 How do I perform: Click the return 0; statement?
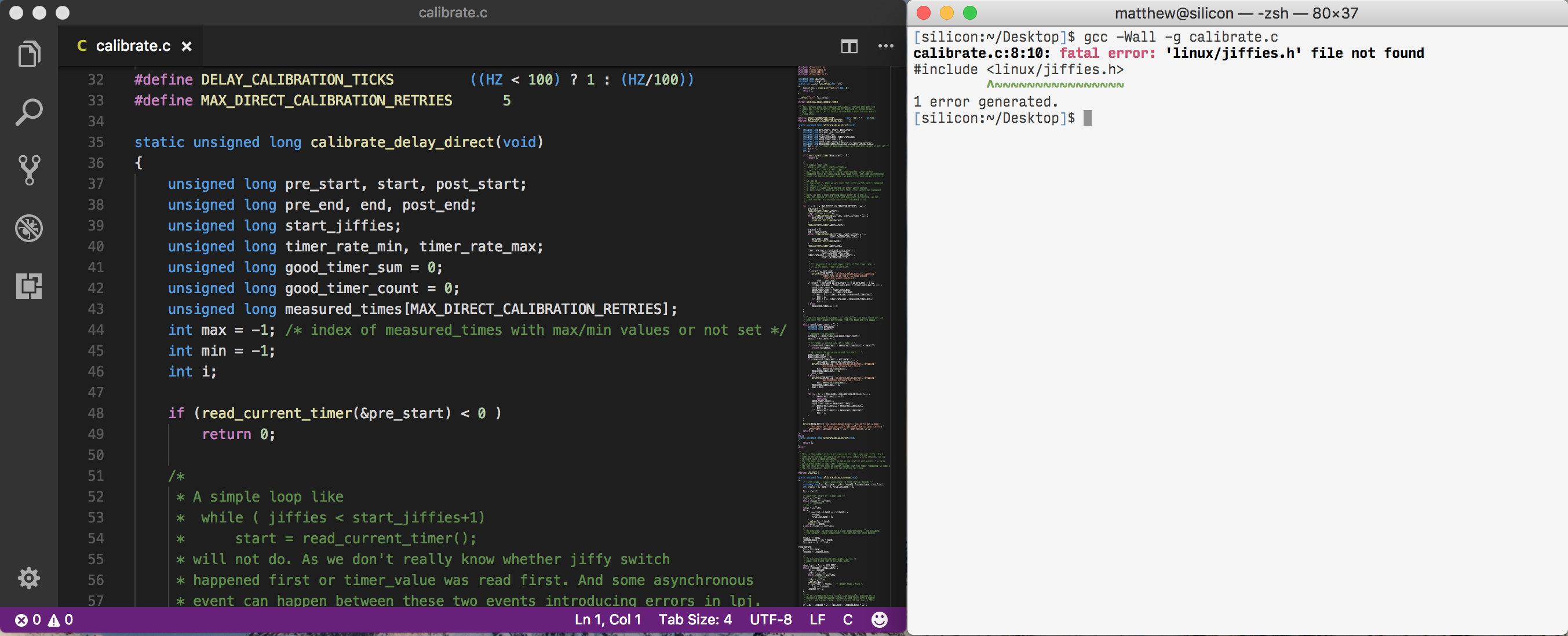click(x=239, y=434)
